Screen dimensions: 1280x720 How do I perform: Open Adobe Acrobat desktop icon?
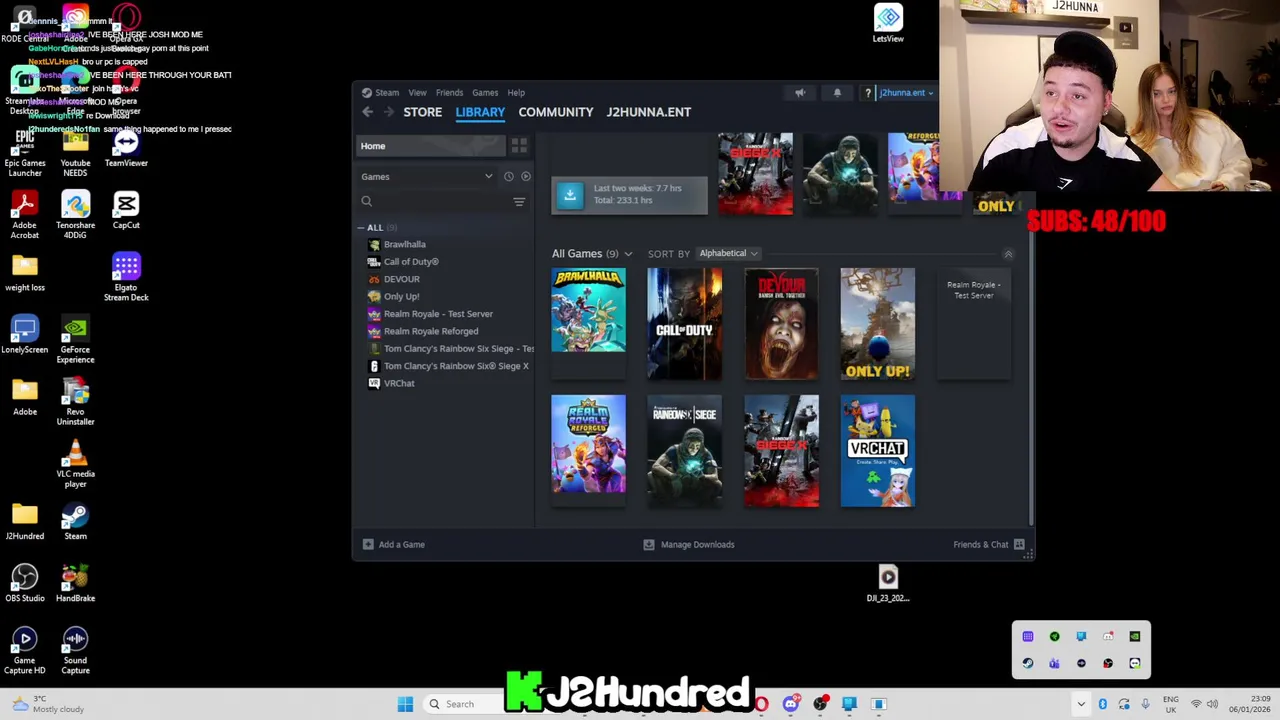click(25, 216)
